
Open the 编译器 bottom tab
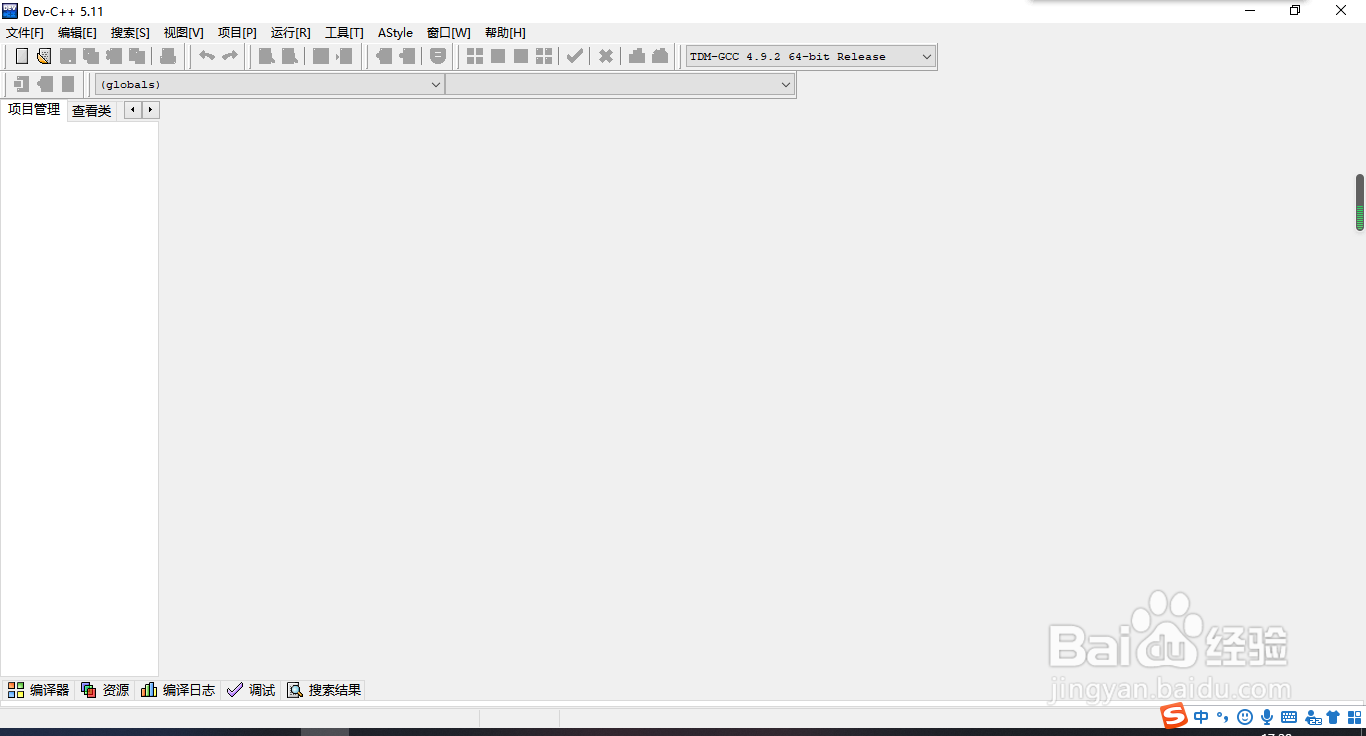39,690
